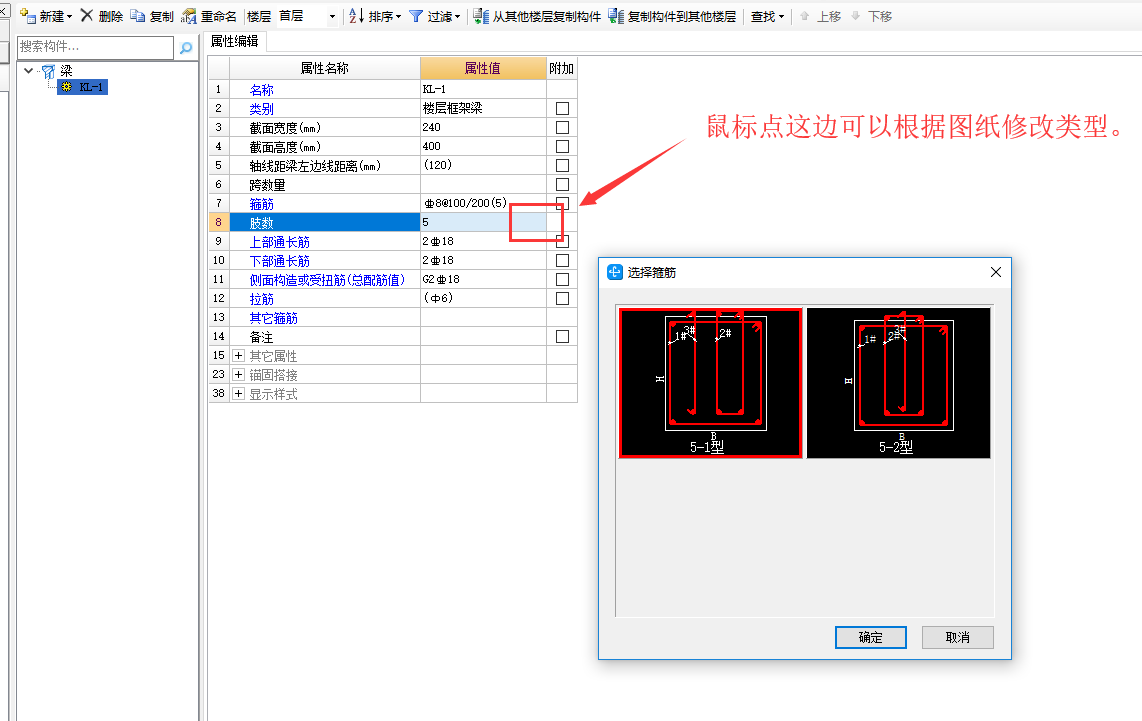Click the 取消 cancel button
Screen dimensions: 1142x721
[957, 637]
